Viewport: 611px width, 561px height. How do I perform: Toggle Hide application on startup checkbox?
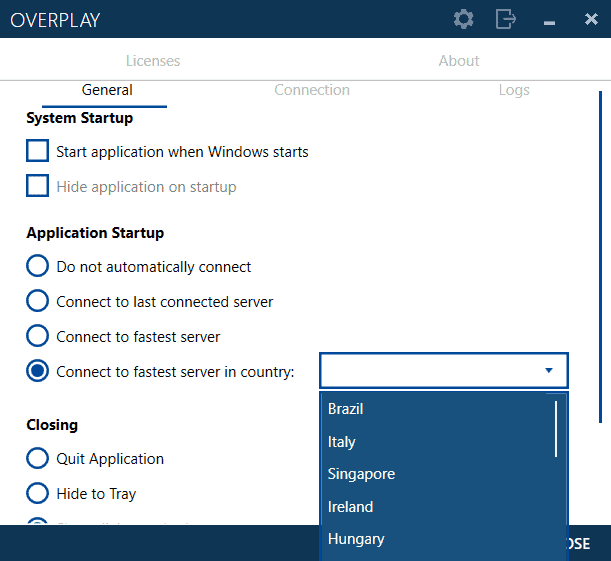pos(37,186)
